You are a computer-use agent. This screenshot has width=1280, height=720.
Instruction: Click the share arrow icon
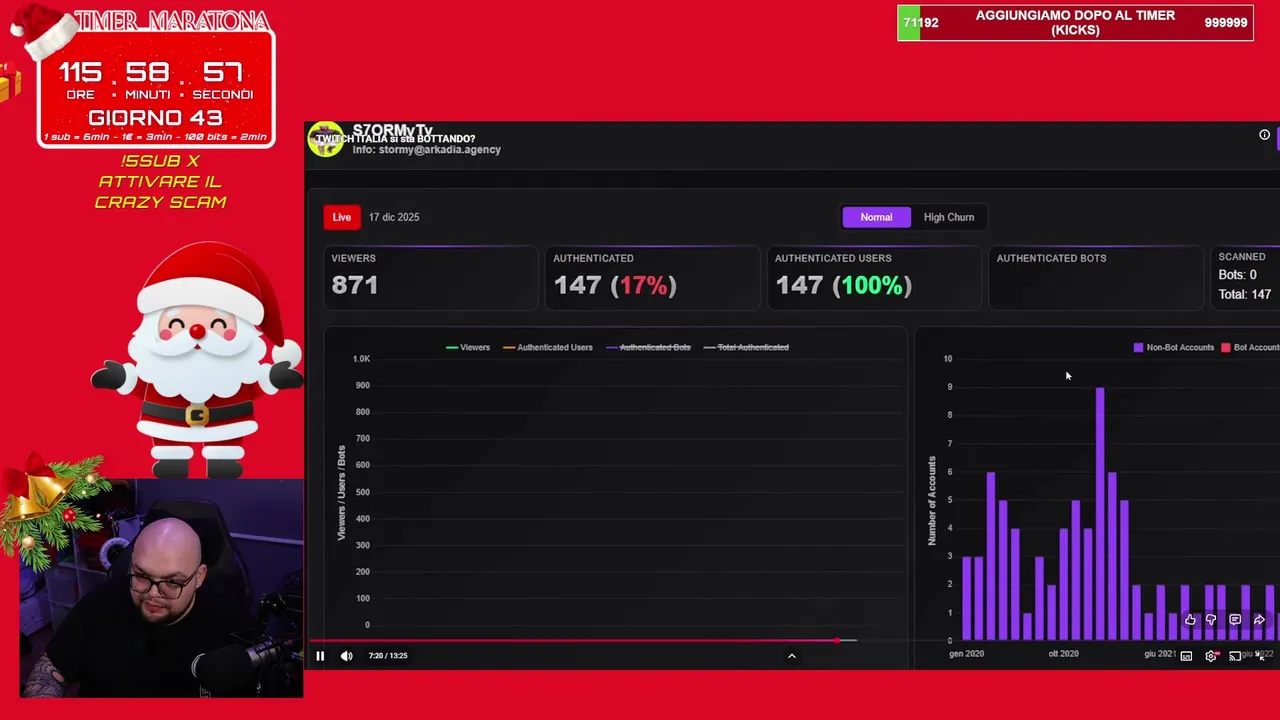(x=1259, y=620)
